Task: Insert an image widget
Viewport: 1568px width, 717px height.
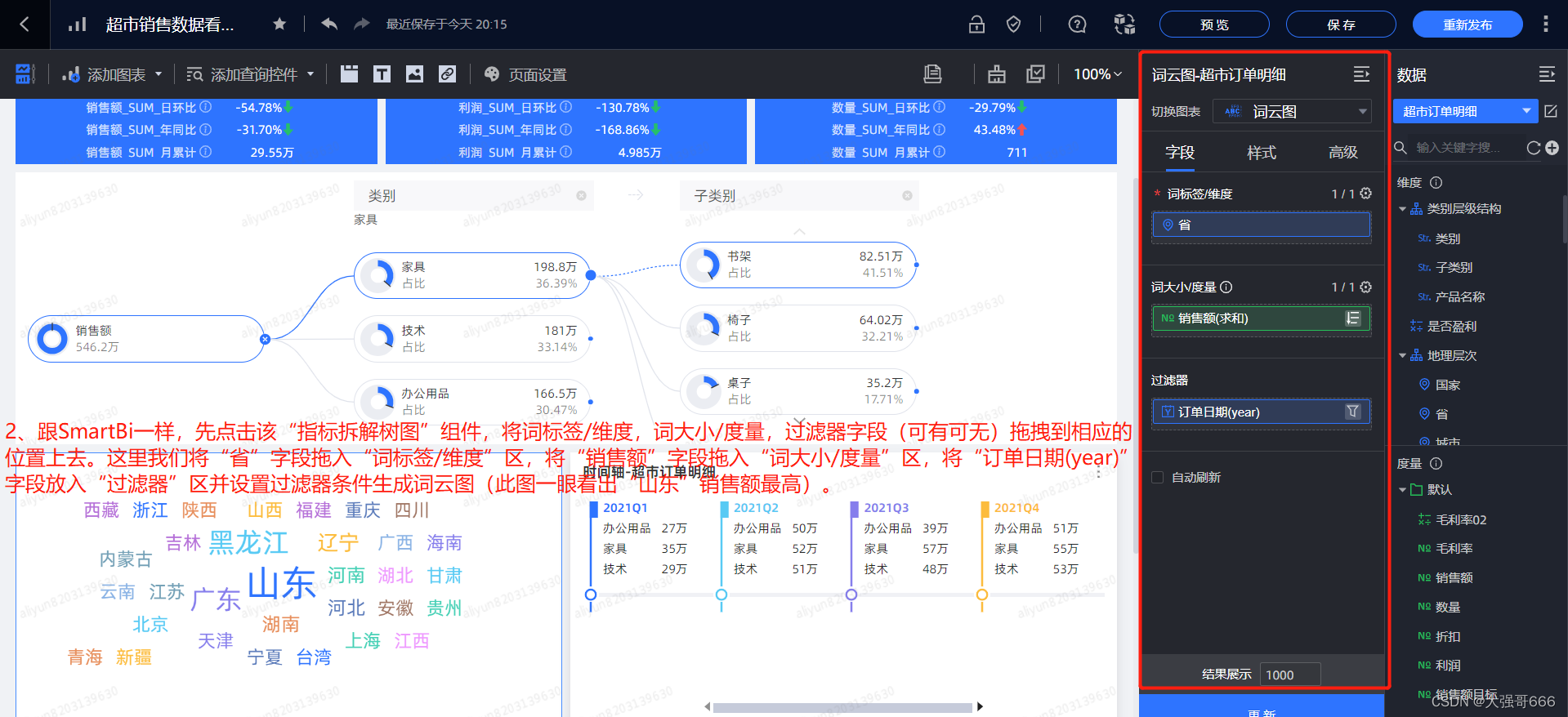Action: pos(414,74)
